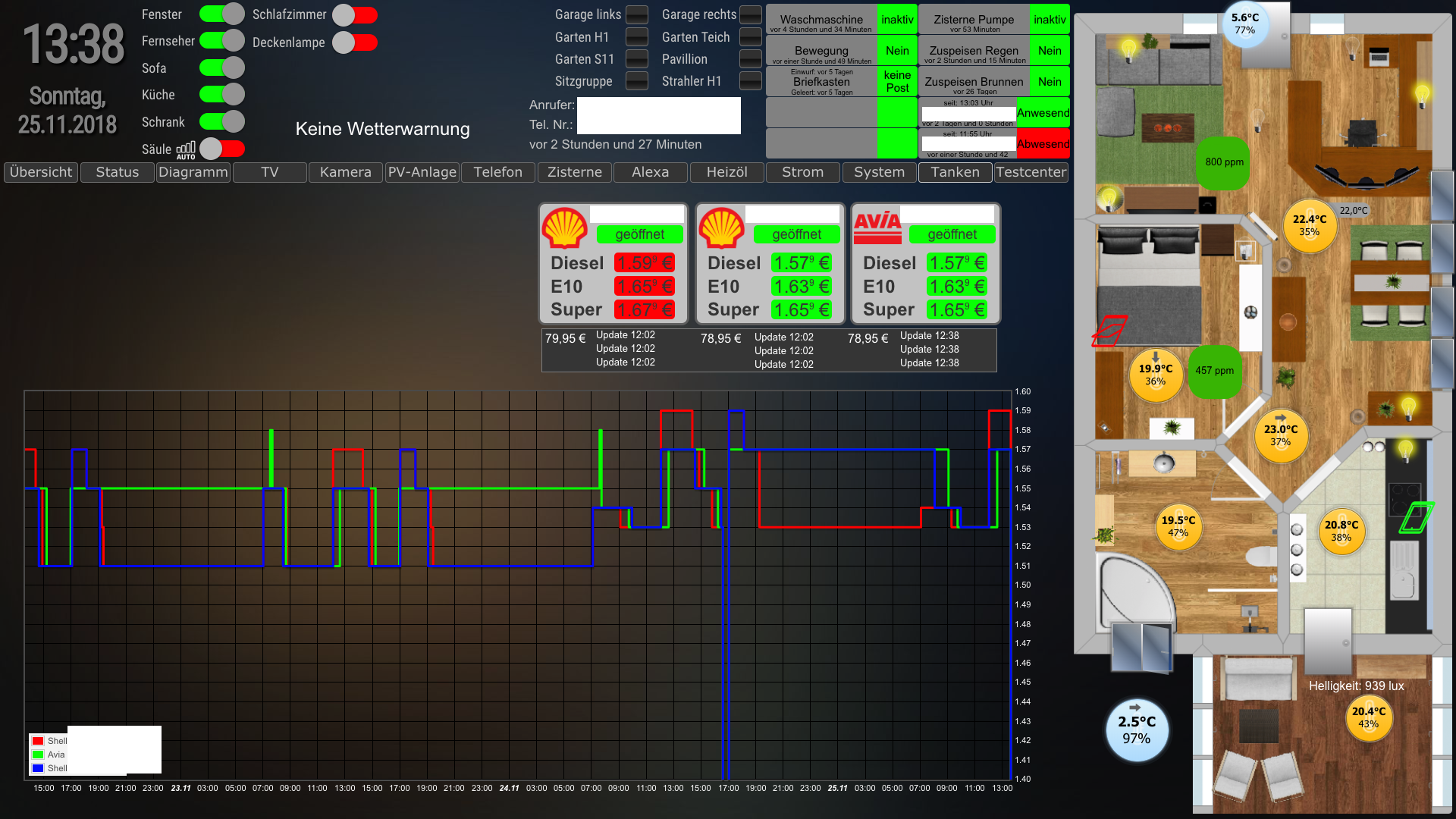Toggle Garten S11 indicator box

click(x=637, y=58)
